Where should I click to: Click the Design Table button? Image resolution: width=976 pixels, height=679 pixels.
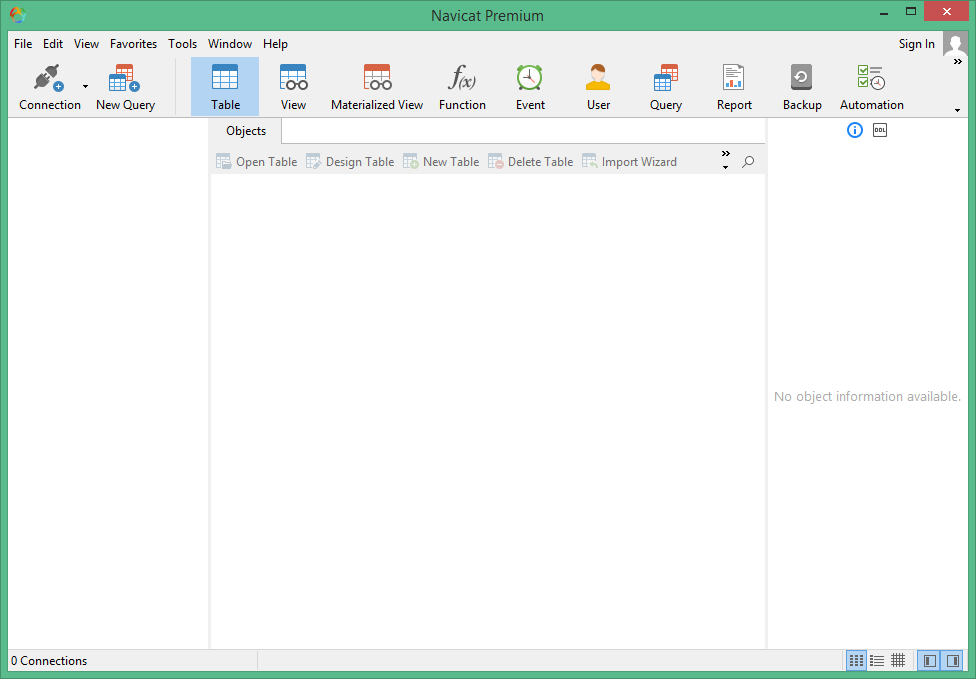pos(350,162)
